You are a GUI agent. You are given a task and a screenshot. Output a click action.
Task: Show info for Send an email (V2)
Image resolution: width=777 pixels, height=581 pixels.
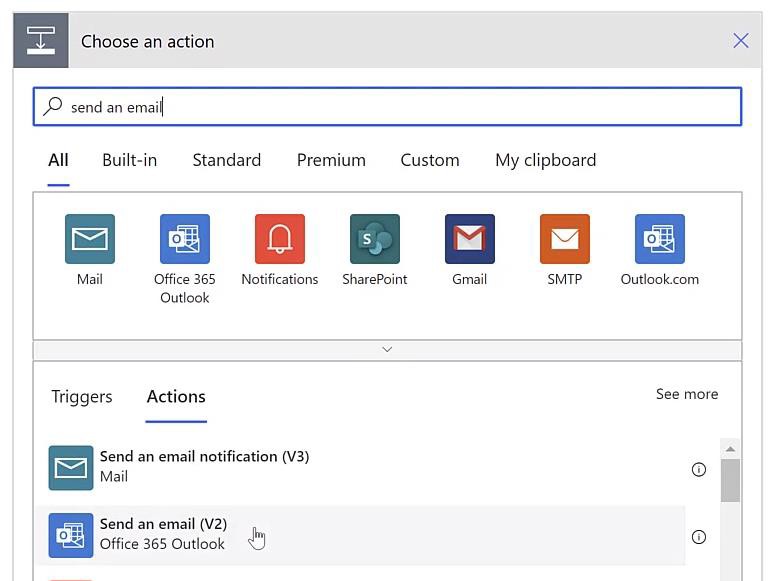point(699,537)
